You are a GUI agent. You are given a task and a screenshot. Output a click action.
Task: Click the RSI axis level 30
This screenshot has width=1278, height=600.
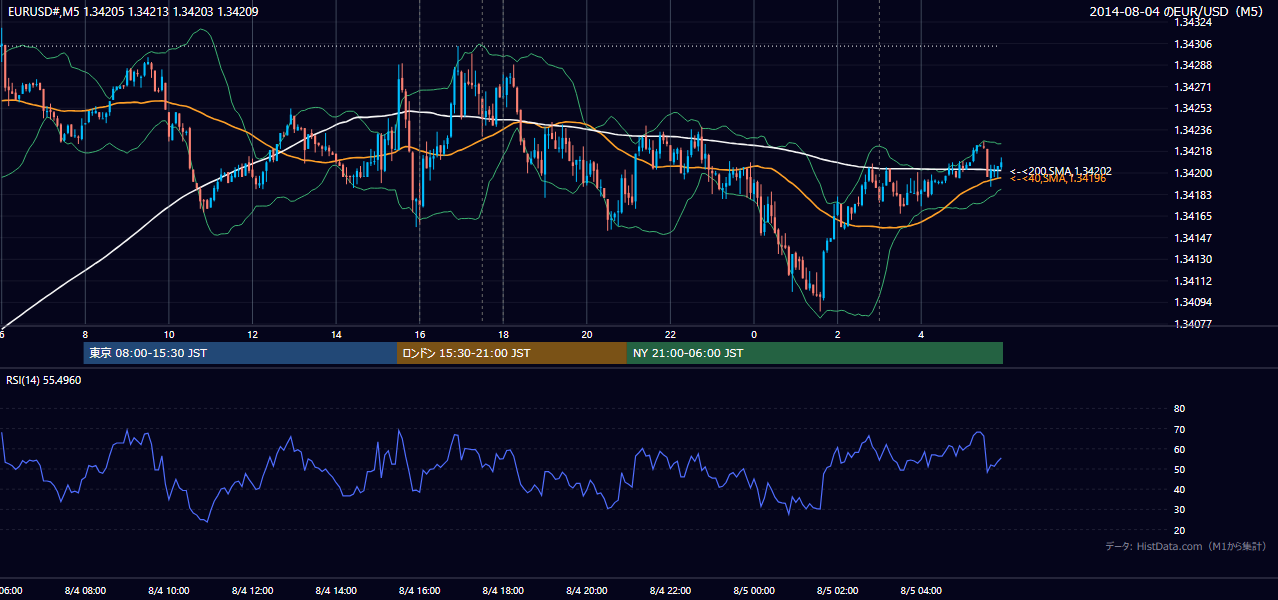coord(1180,509)
